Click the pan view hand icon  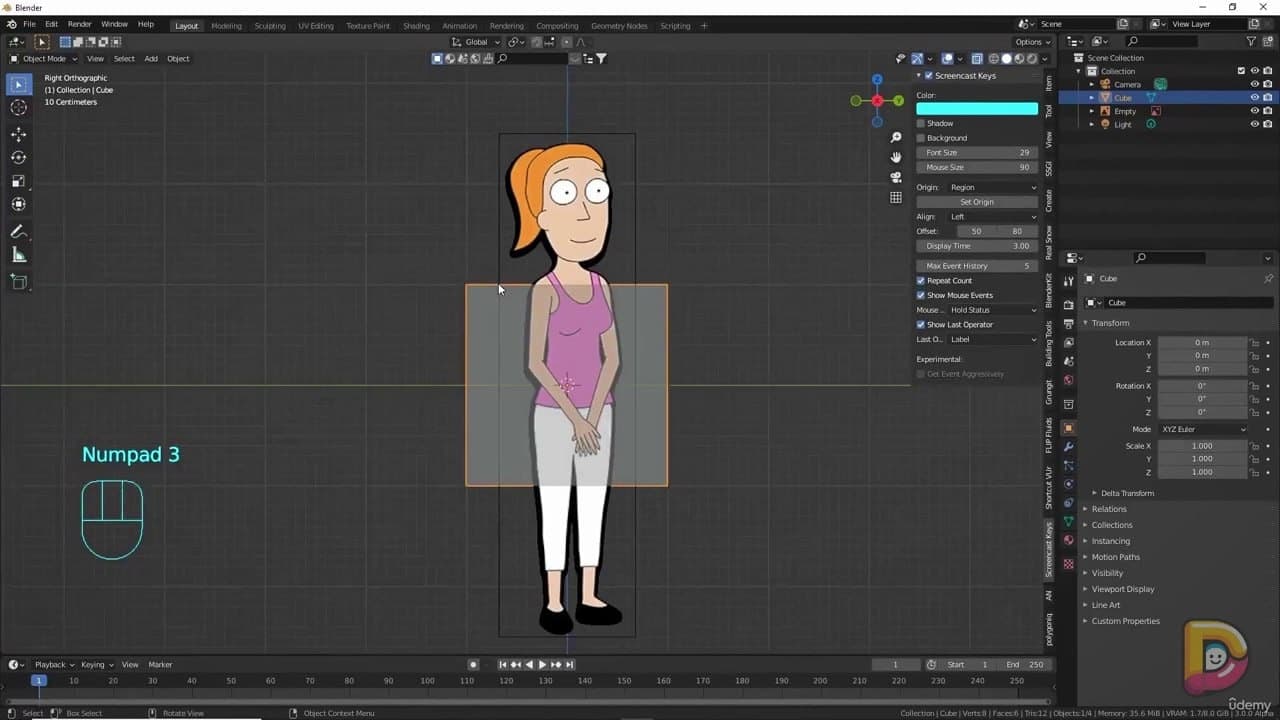(x=896, y=157)
